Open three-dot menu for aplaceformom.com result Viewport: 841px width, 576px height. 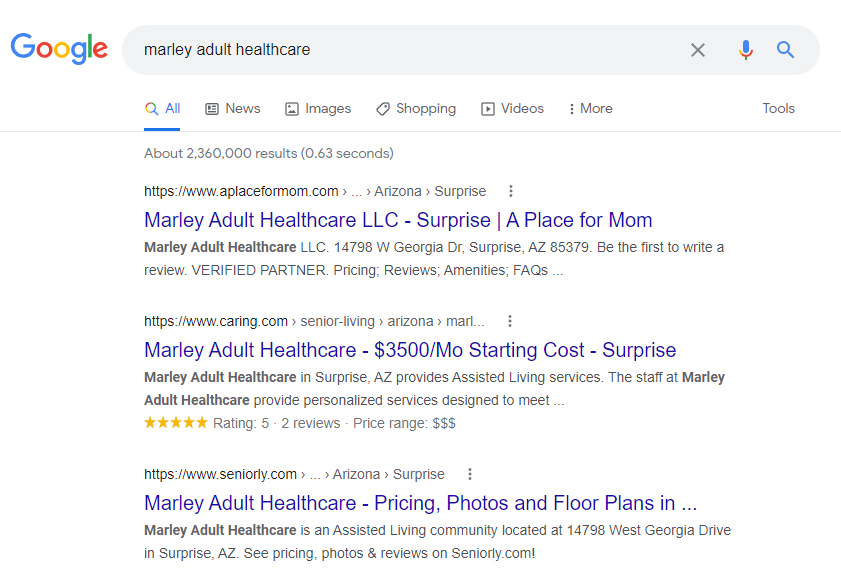pyautogui.click(x=511, y=191)
